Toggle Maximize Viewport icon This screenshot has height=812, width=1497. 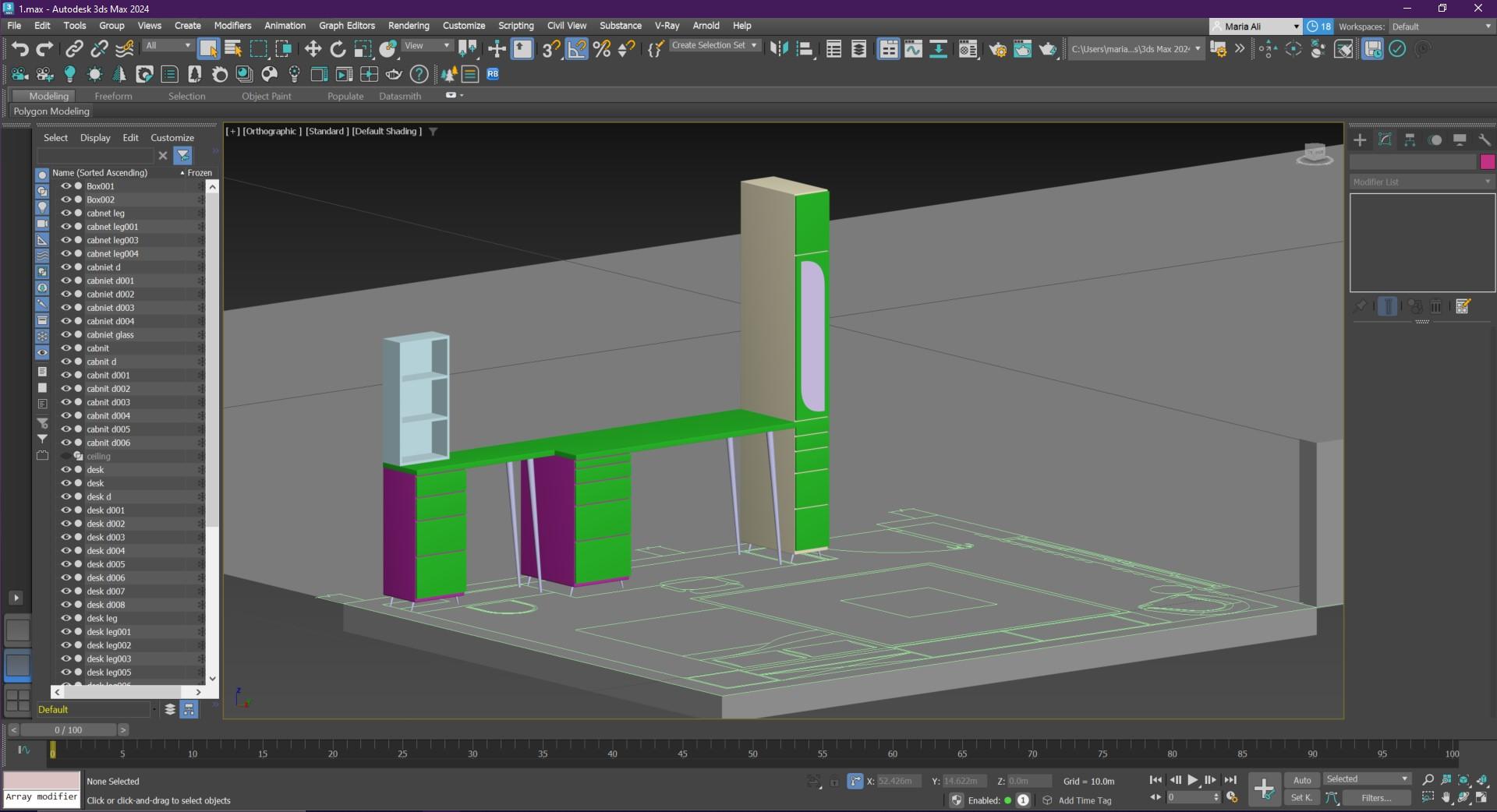[x=1481, y=797]
